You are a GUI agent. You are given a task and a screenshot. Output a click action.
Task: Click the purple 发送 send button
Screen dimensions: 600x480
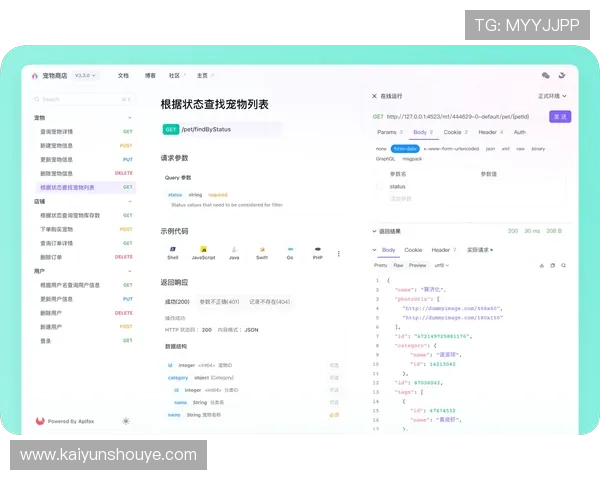pos(560,116)
